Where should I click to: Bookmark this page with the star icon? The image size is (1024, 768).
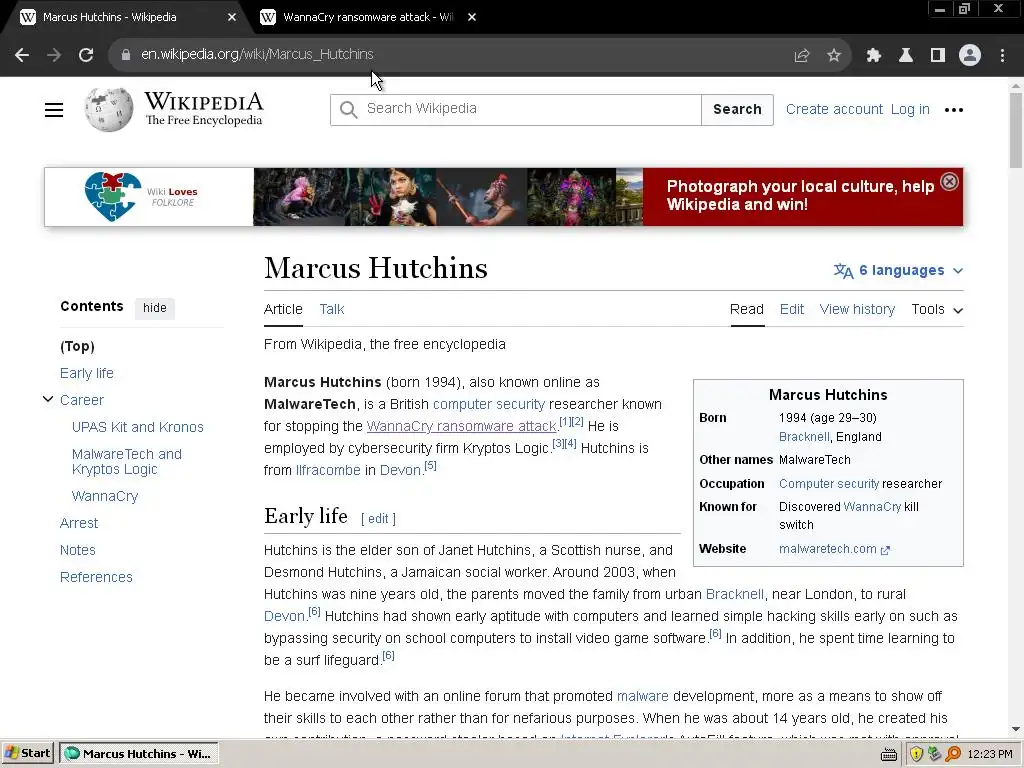click(834, 56)
